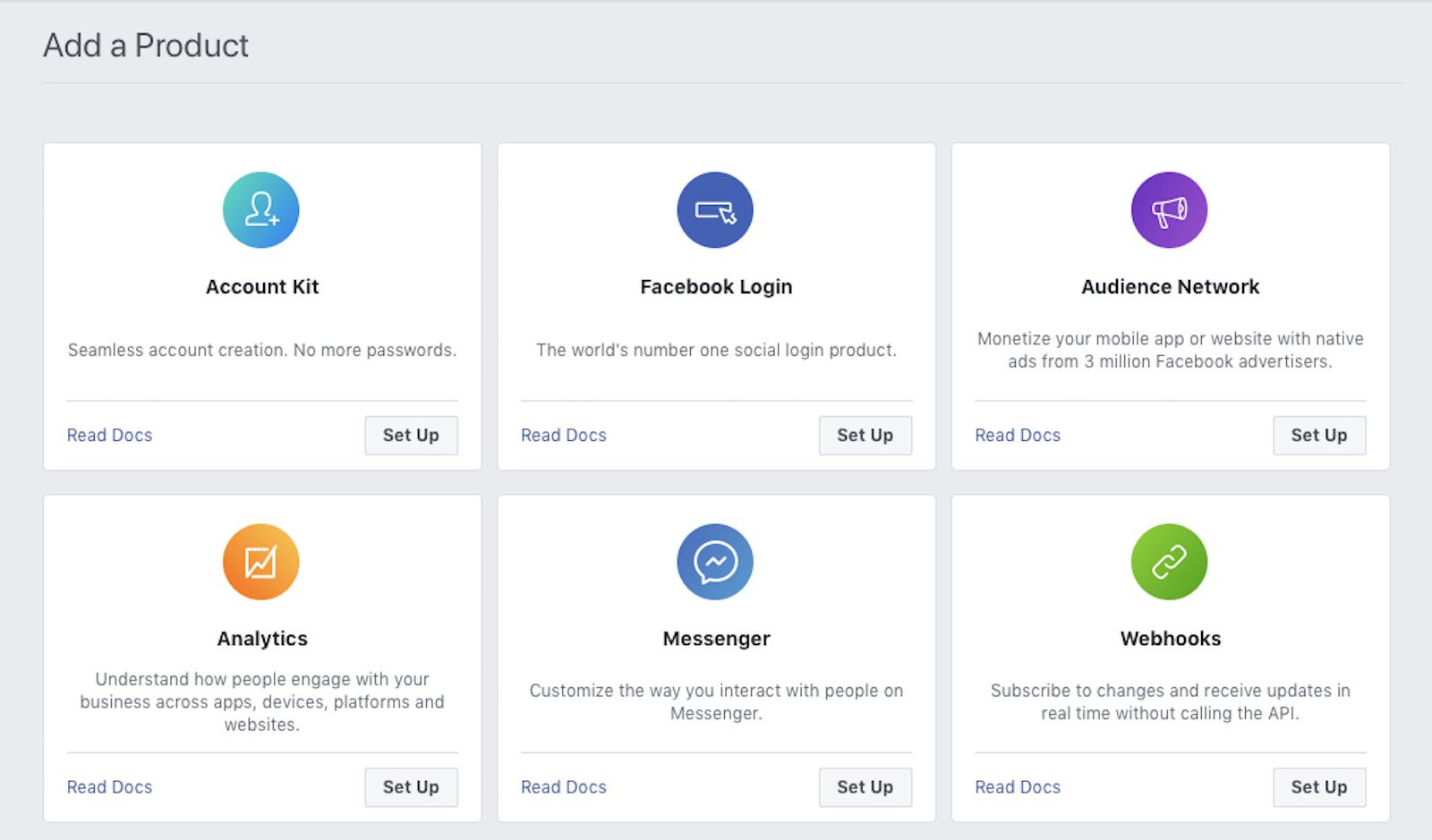
Task: Set up Audience Network
Action: point(1319,436)
